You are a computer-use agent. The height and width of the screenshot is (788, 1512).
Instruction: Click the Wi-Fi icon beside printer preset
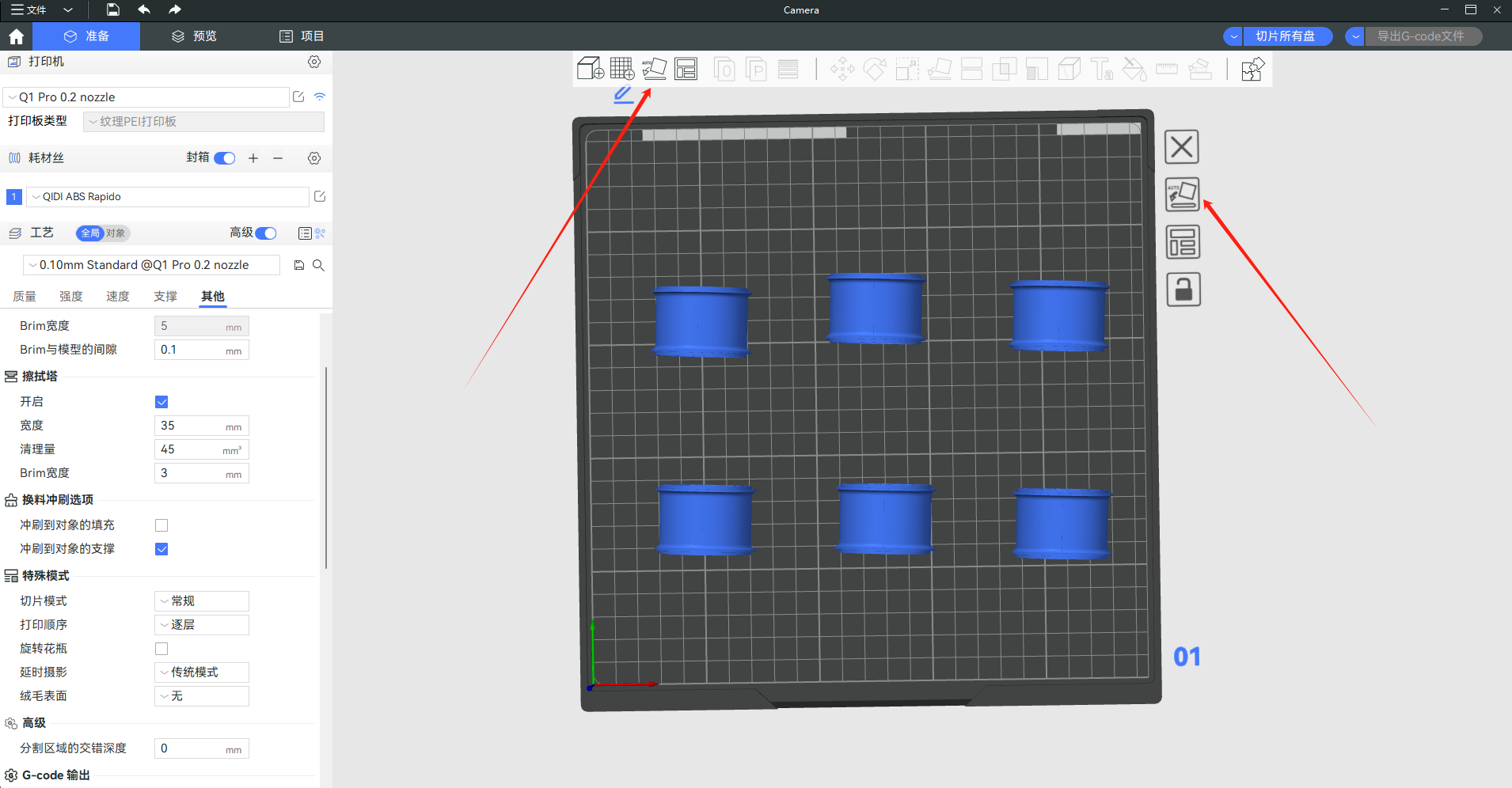tap(320, 97)
